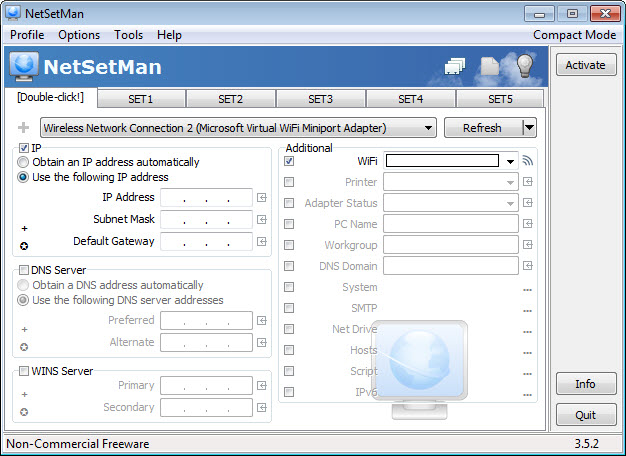Switch to the SET1 tab
The width and height of the screenshot is (626, 456).
pyautogui.click(x=141, y=99)
